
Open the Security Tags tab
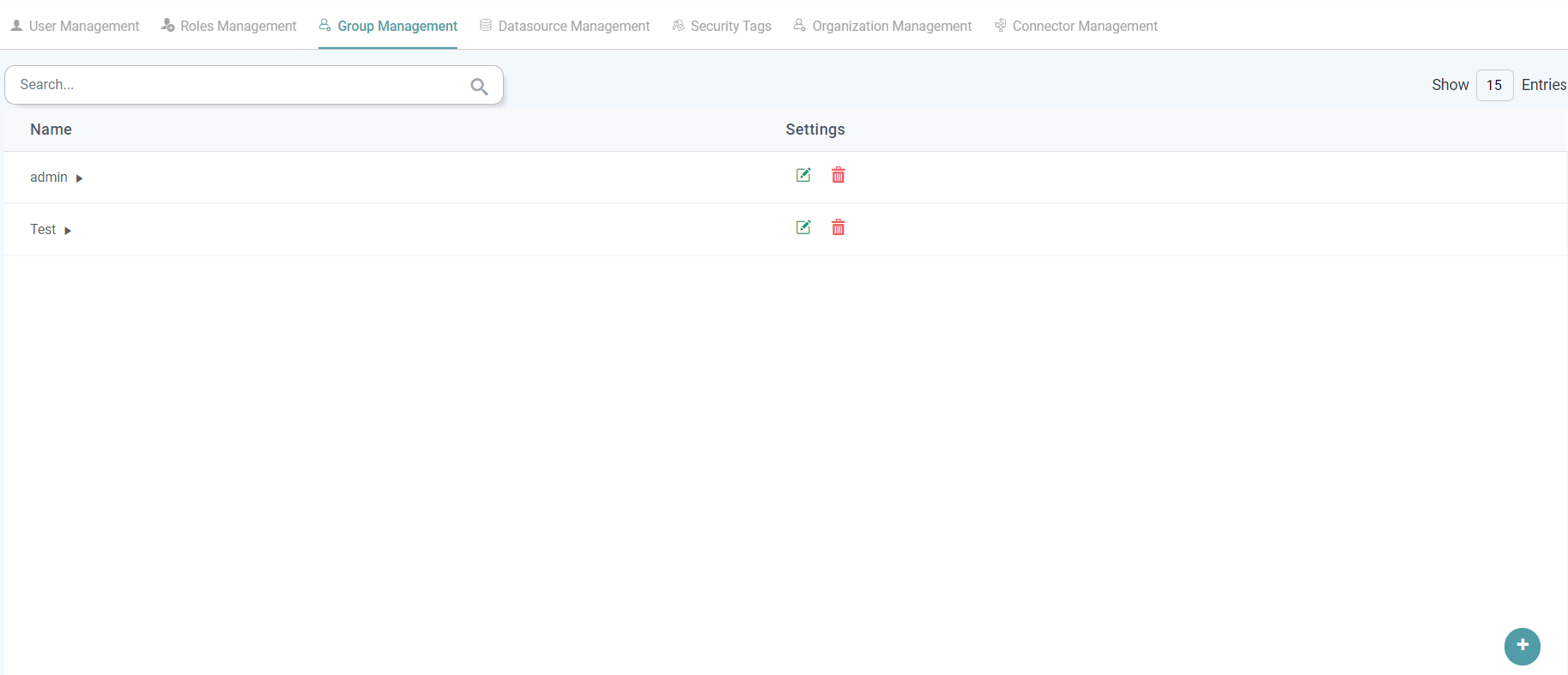coord(722,26)
